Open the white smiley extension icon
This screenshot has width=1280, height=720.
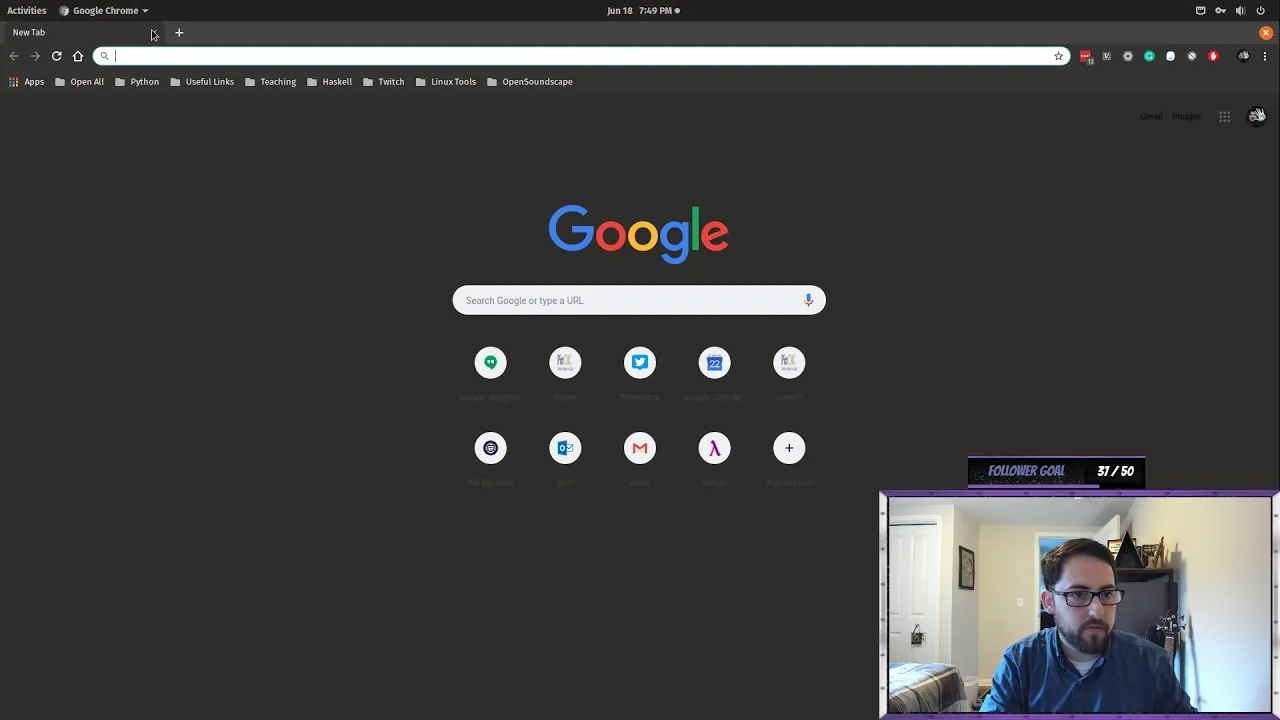pos(1170,56)
